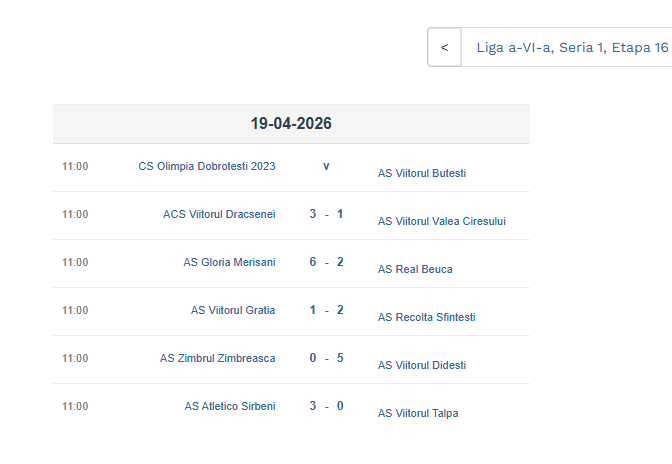672x464 pixels.
Task: Open AS Viitorul Valea Ciresului link
Action: coord(442,221)
